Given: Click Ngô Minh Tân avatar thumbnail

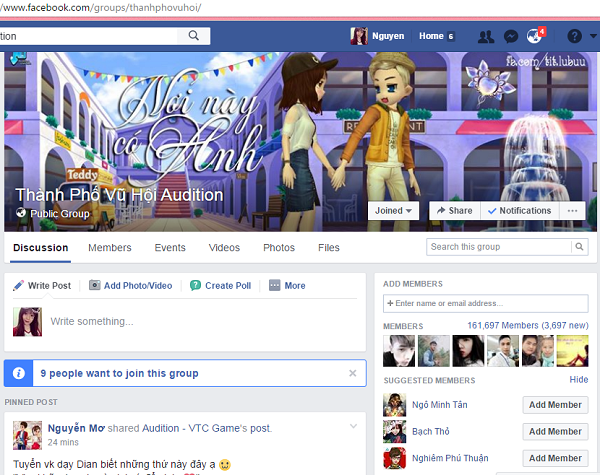Looking at the screenshot, I should [395, 405].
